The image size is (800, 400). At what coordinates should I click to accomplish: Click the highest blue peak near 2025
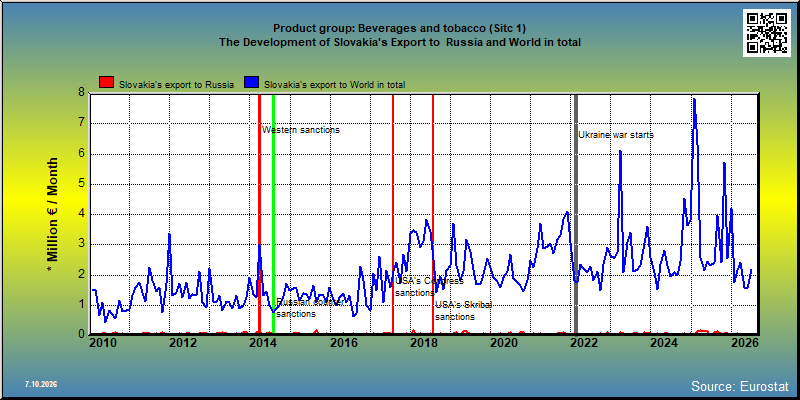[x=694, y=100]
